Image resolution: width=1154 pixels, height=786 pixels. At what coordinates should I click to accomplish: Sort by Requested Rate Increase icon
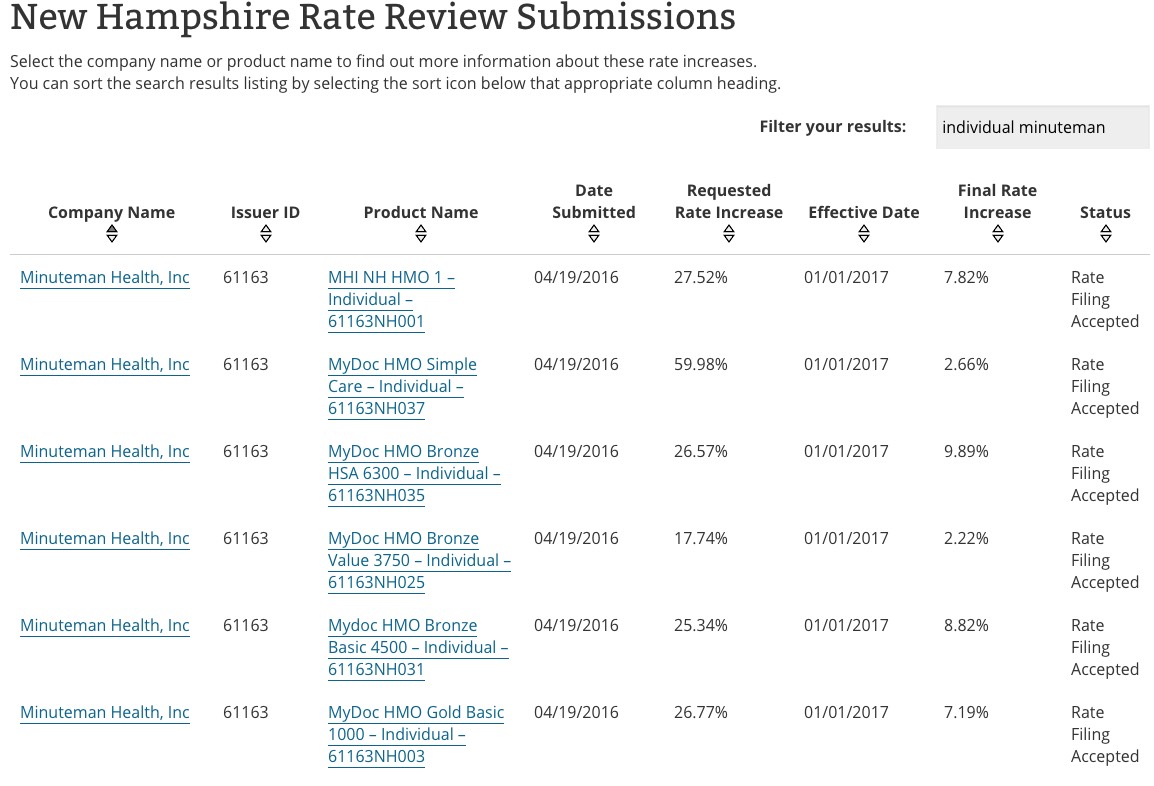click(x=729, y=234)
